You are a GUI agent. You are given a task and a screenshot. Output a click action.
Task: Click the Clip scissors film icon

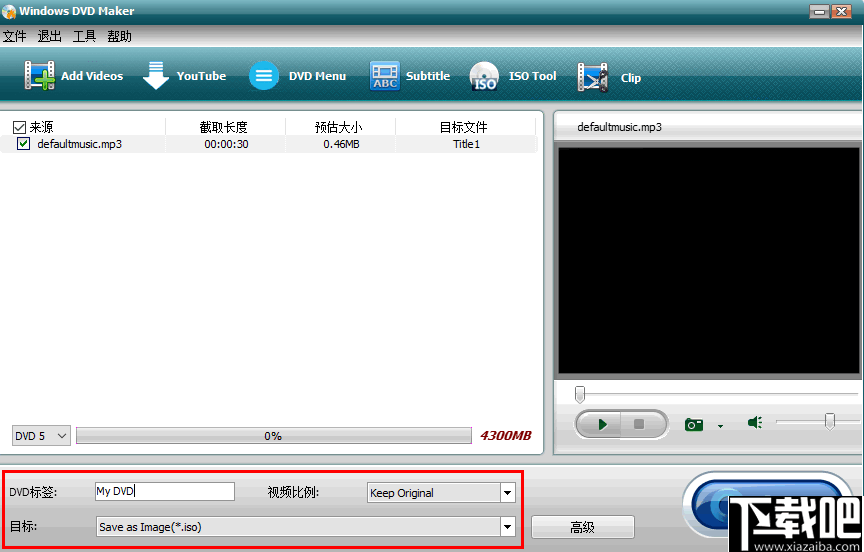point(592,77)
